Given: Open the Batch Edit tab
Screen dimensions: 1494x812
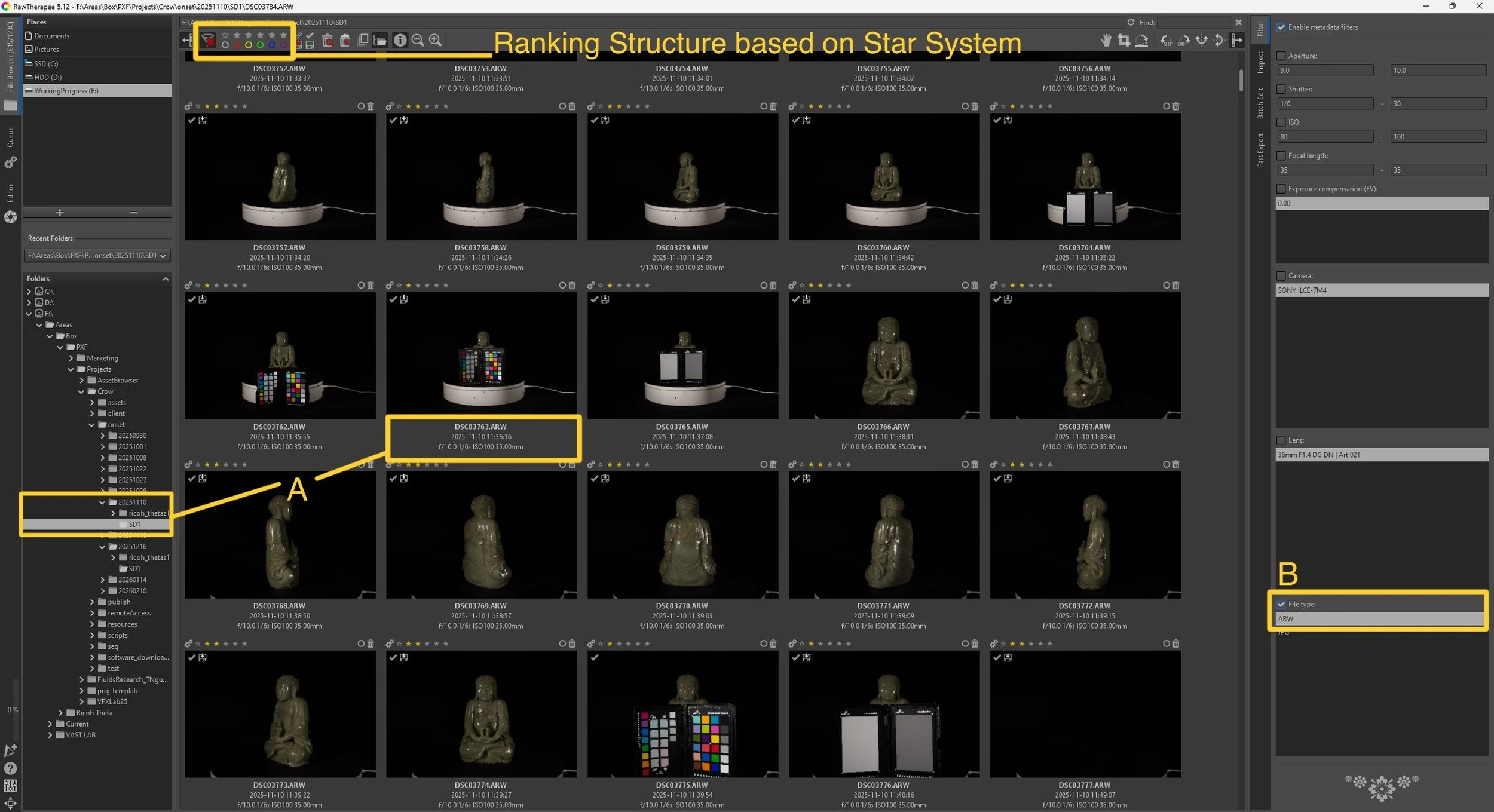Looking at the screenshot, I should click(x=1260, y=103).
